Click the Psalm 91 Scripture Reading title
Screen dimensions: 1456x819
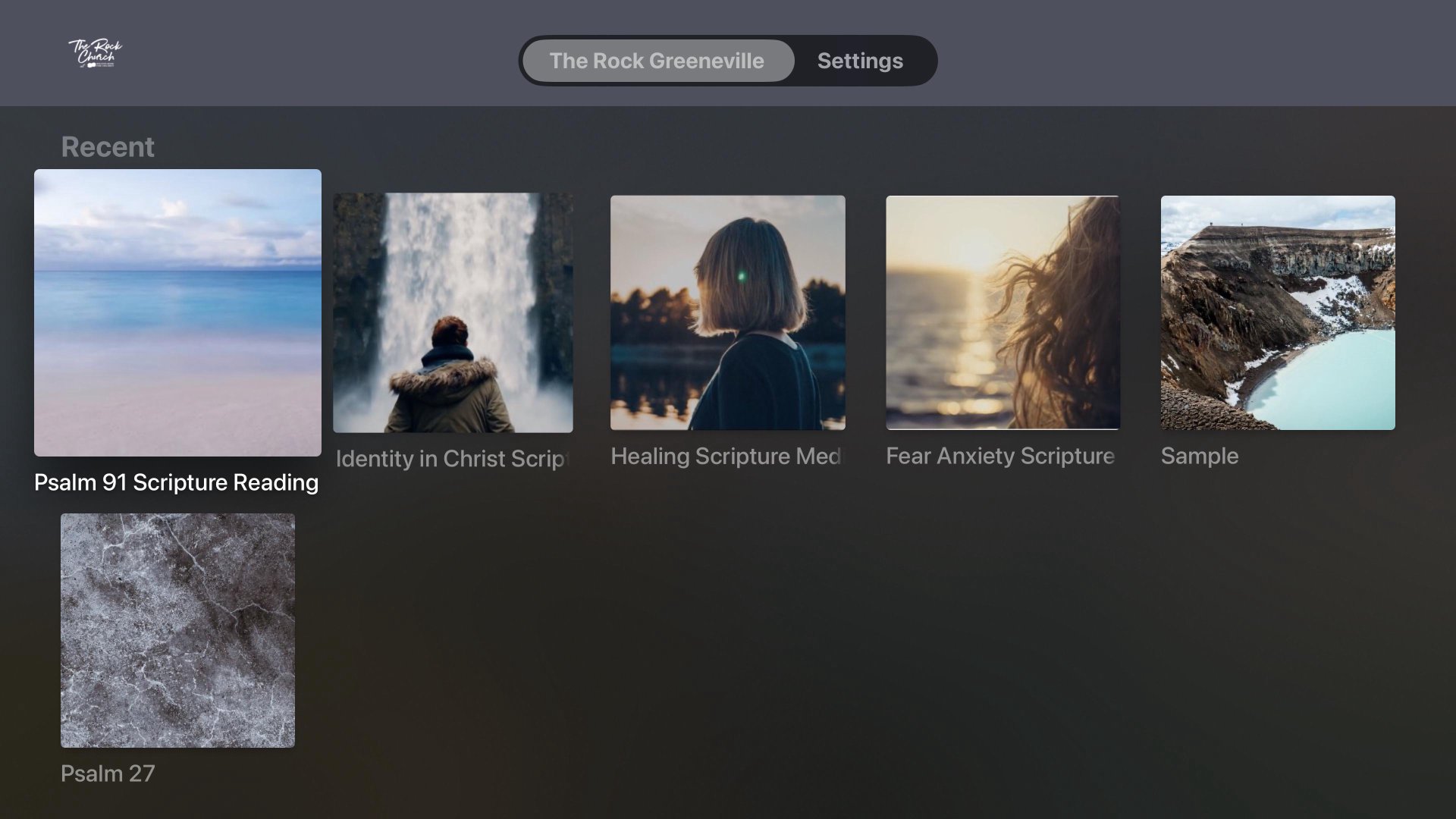tap(176, 482)
